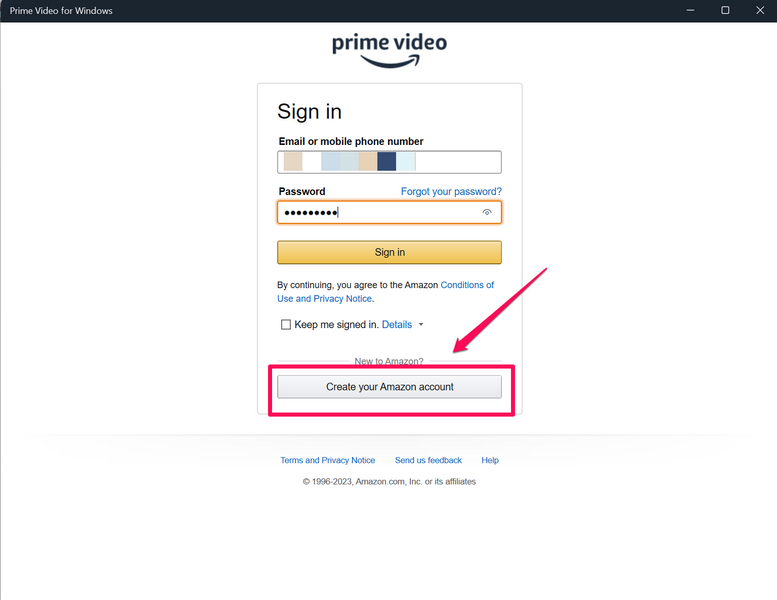Focus the Email or mobile phone number field
The height and width of the screenshot is (600, 777).
(x=389, y=162)
